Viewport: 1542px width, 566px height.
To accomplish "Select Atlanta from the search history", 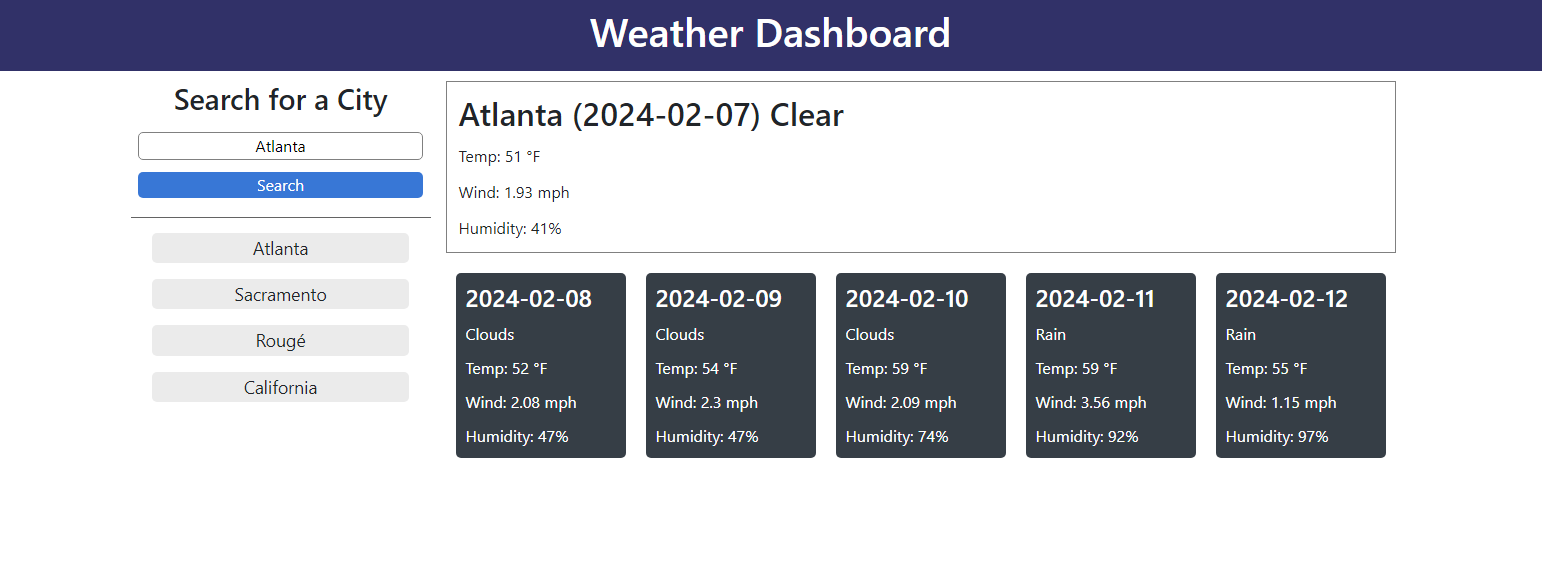I will tap(280, 249).
